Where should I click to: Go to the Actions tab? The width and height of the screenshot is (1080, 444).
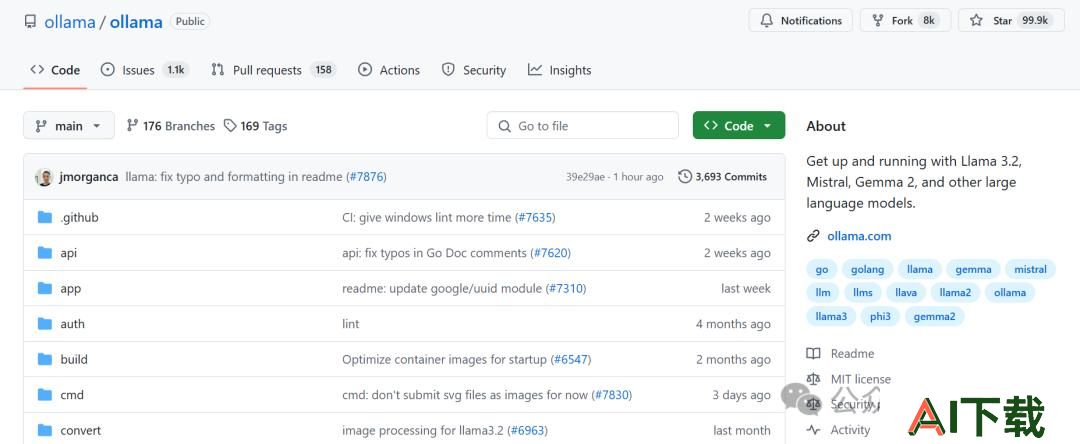click(x=388, y=70)
